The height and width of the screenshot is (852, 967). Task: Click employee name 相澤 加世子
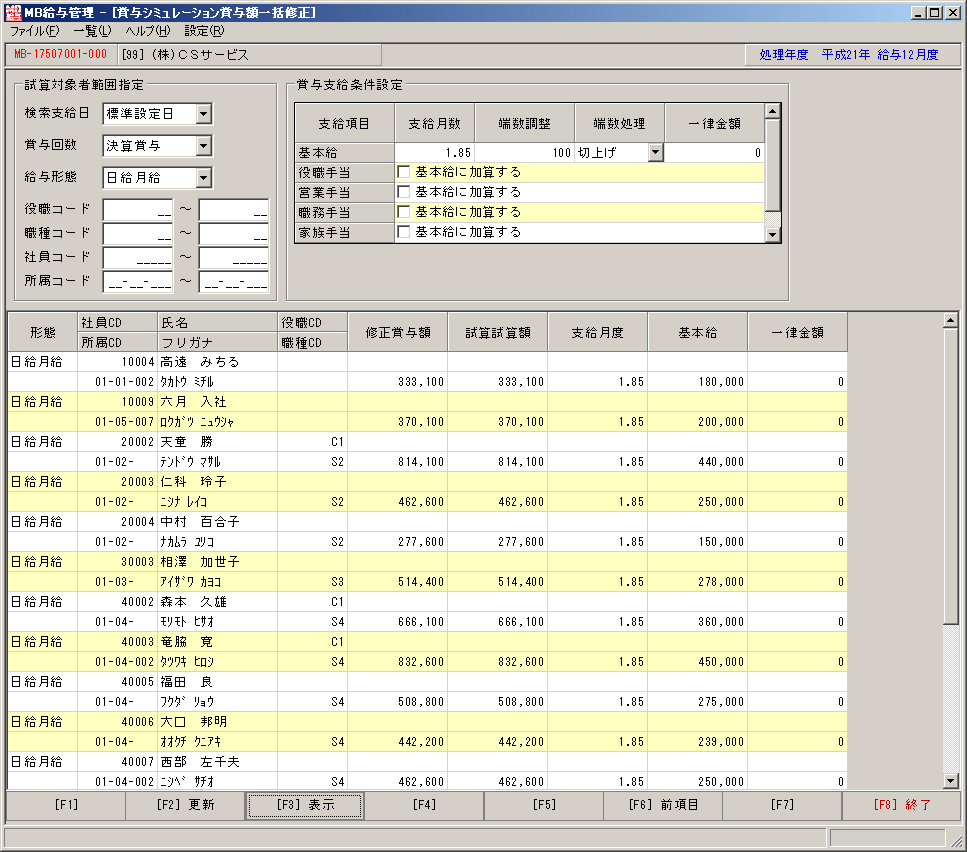click(x=200, y=562)
